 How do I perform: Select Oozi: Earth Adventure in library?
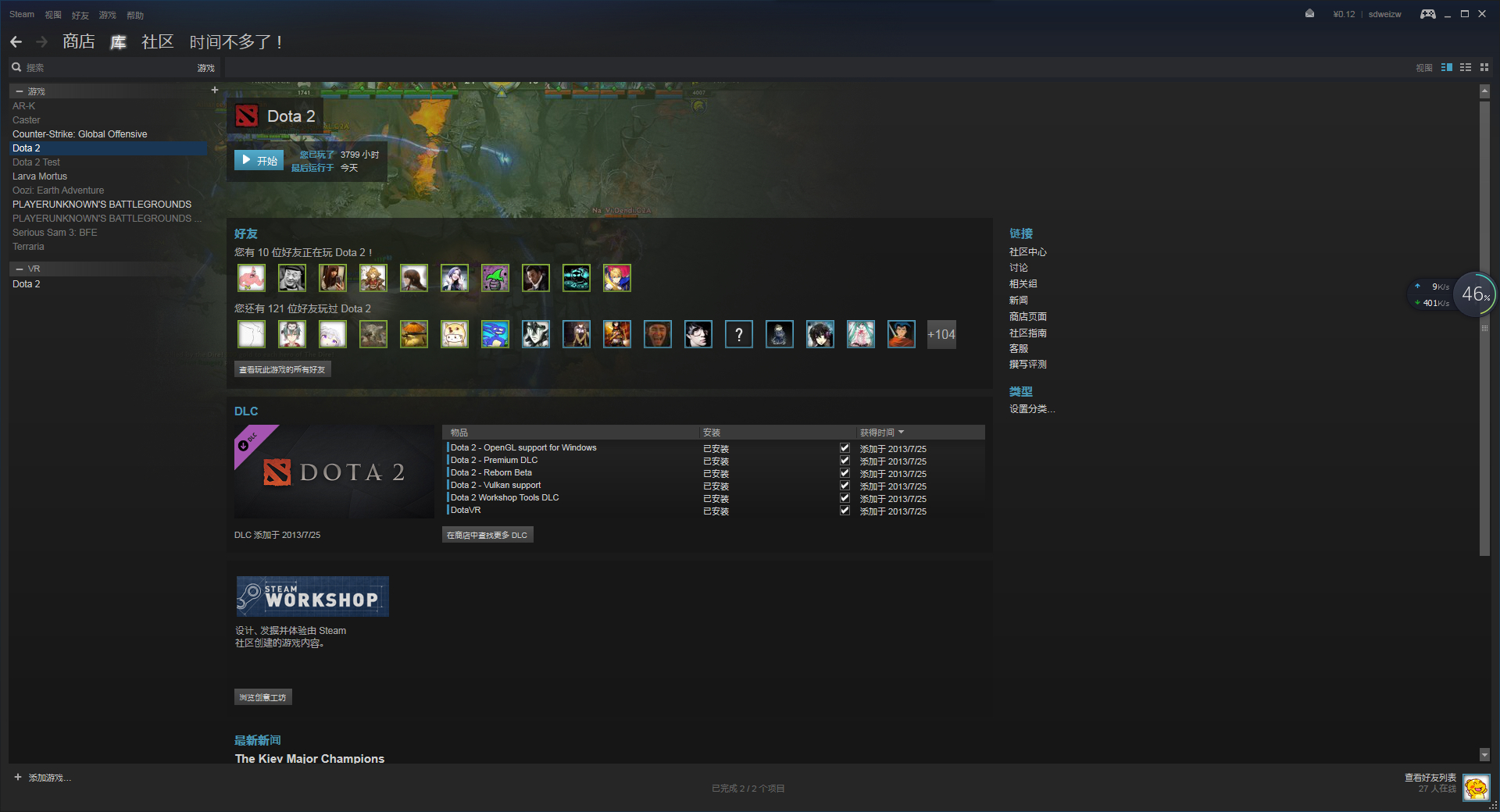click(x=58, y=191)
